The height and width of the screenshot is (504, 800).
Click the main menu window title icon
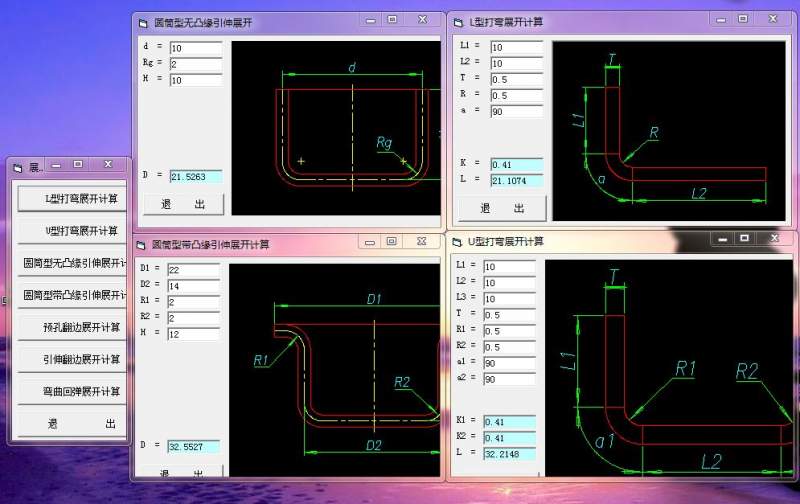18,168
